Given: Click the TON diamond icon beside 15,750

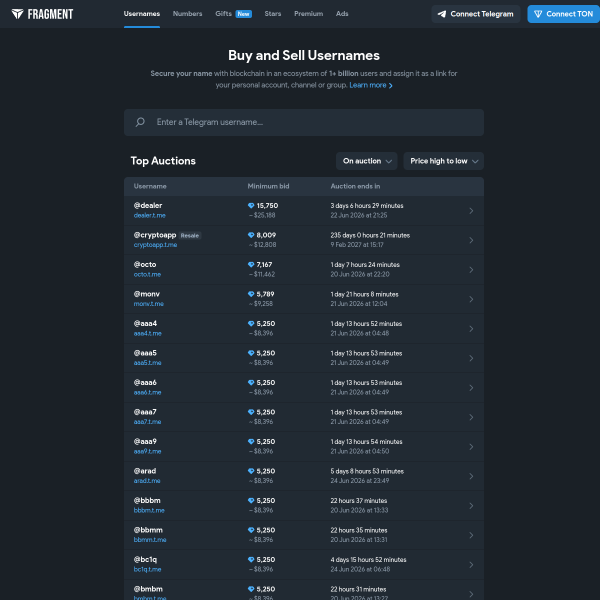Looking at the screenshot, I should 251,205.
